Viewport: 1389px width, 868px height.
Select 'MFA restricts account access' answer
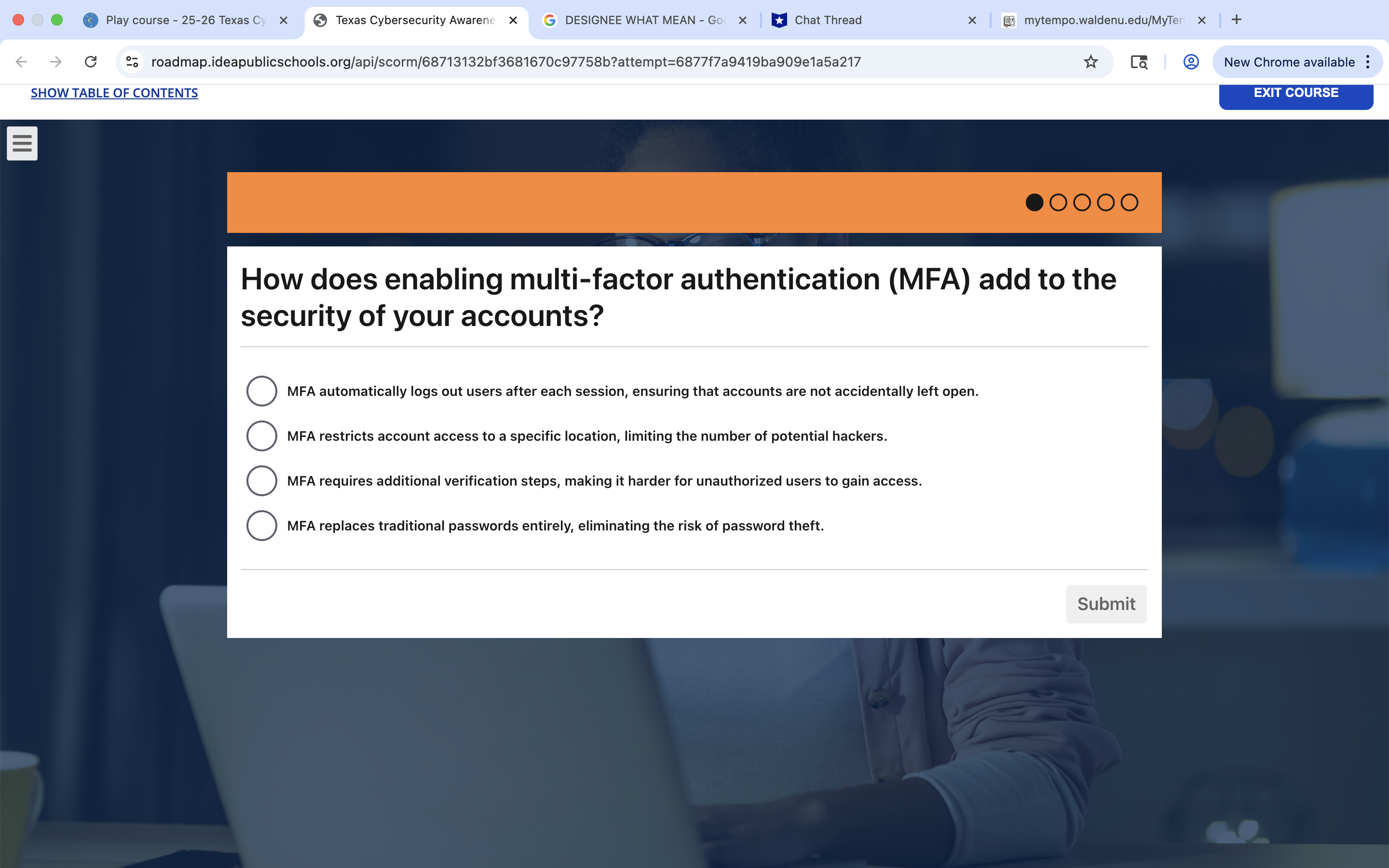262,436
